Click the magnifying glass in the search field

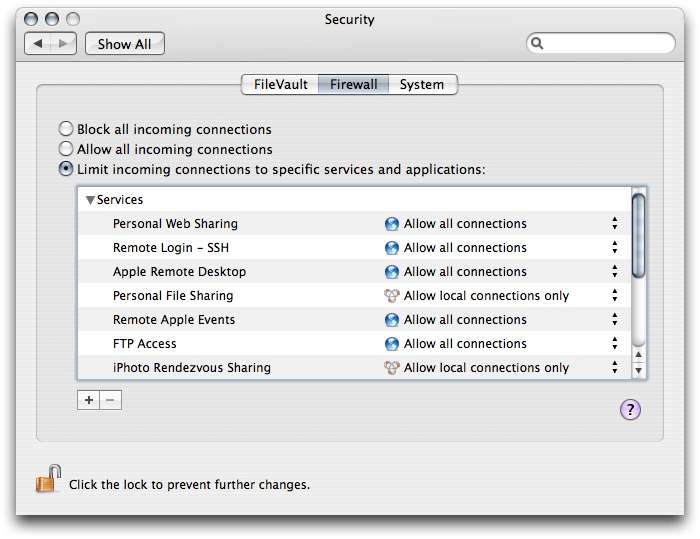(x=537, y=43)
